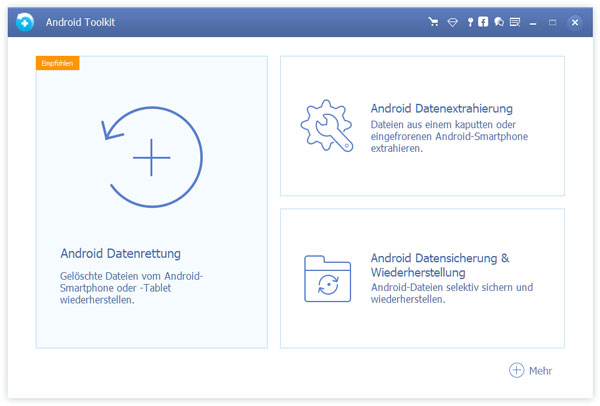Click the chat bubbles feedback icon

click(499, 22)
